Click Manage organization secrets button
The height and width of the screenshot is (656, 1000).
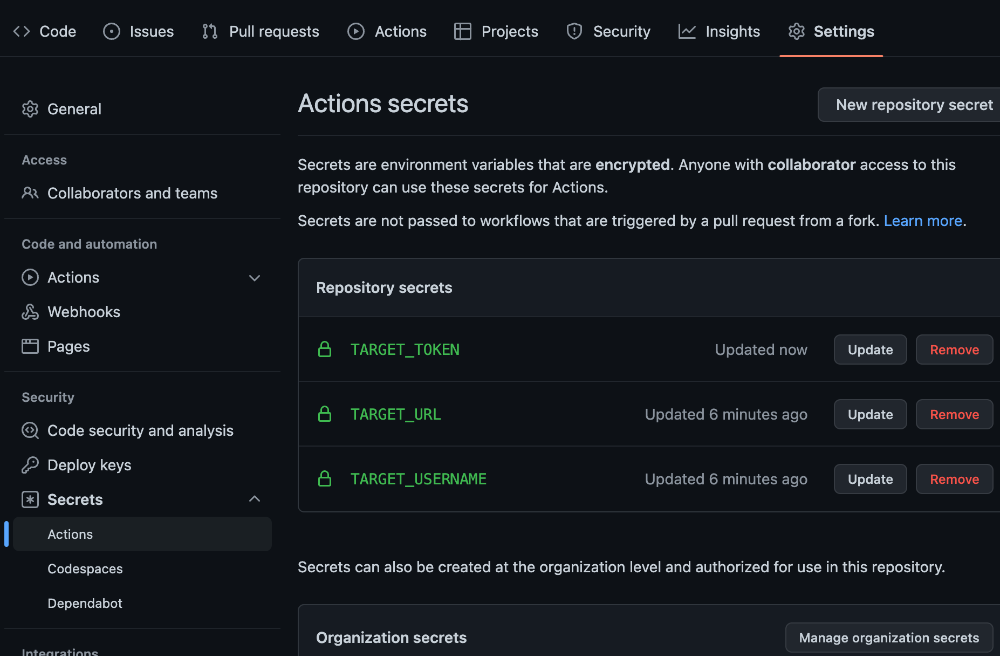[888, 638]
